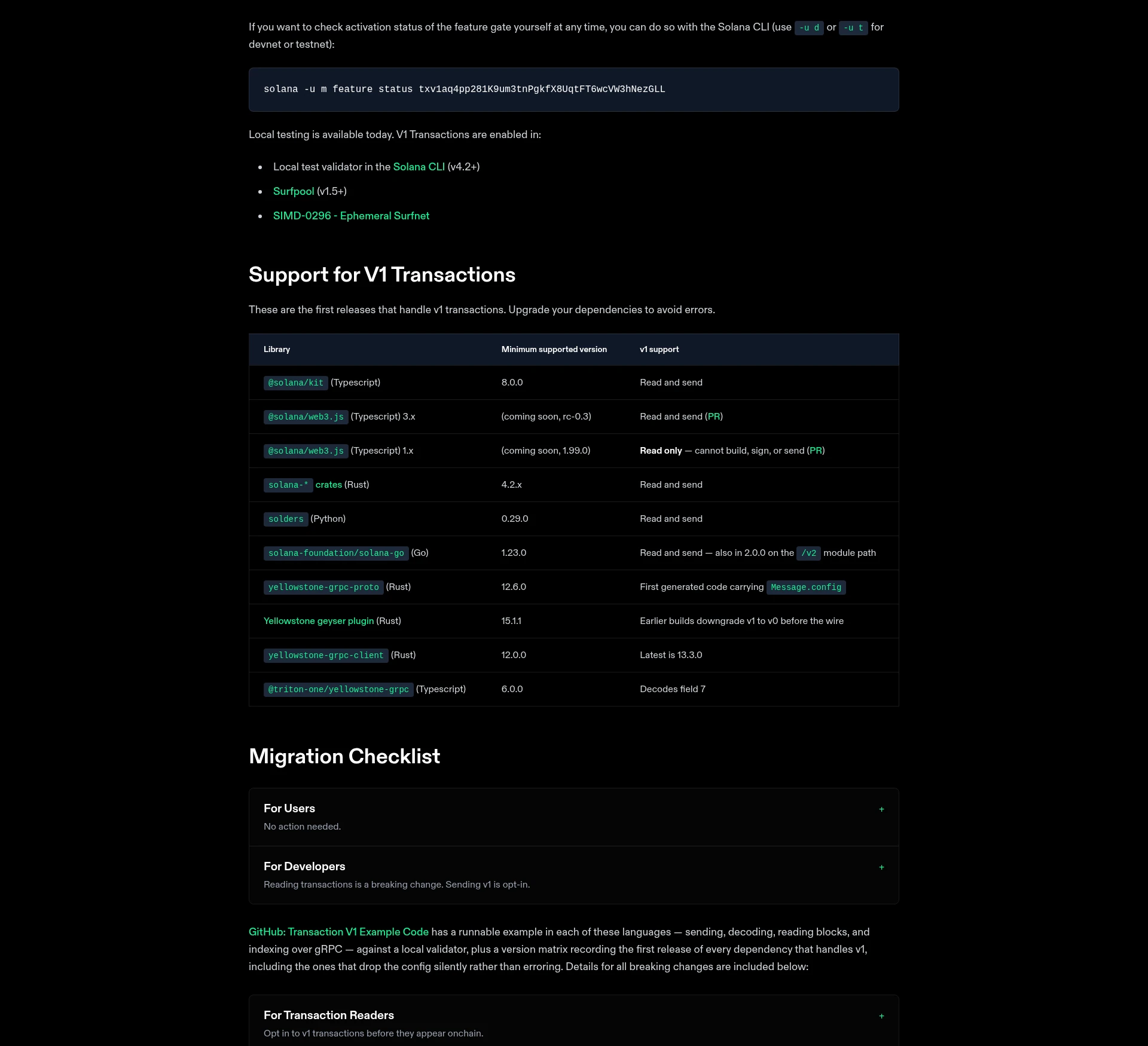Click the -u t inline code
Image resolution: width=1148 pixels, height=1046 pixels.
[x=853, y=27]
